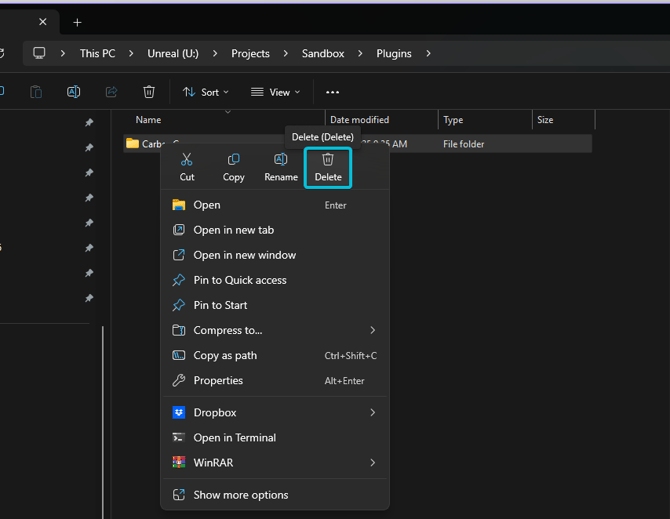Choose Open in Terminal
This screenshot has height=519, width=670.
coord(275,438)
